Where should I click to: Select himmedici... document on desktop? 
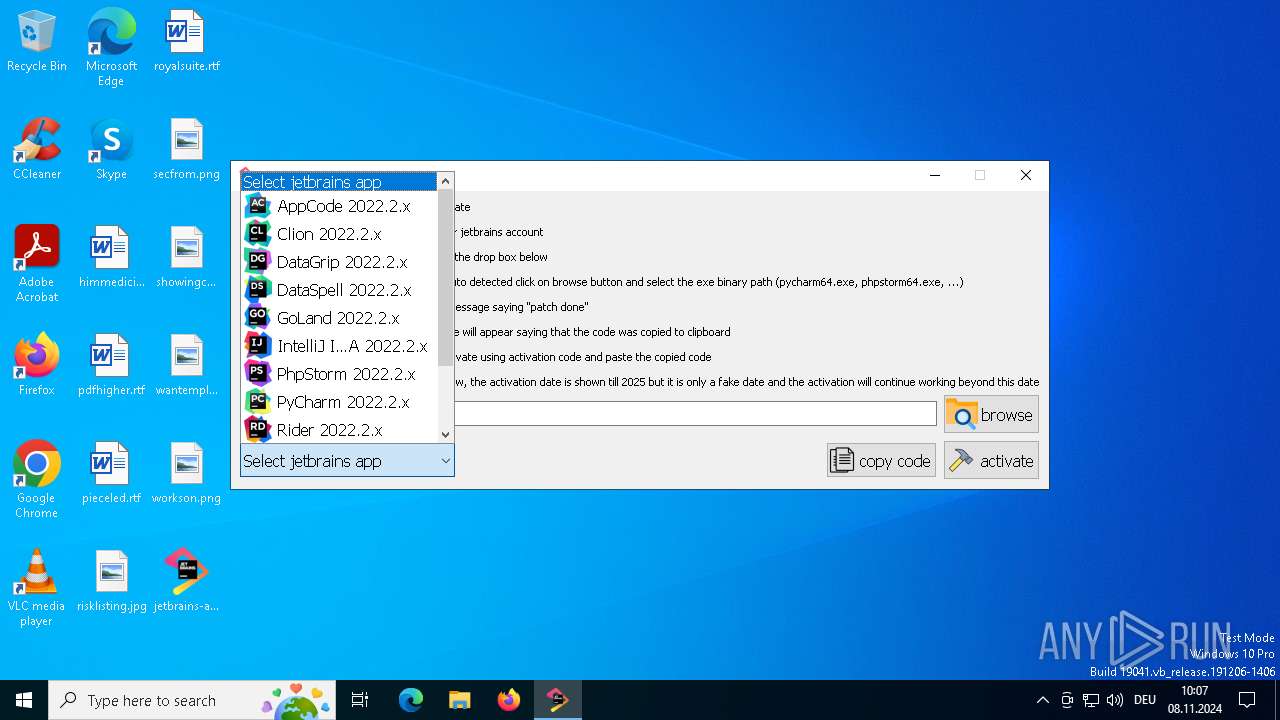coord(111,258)
